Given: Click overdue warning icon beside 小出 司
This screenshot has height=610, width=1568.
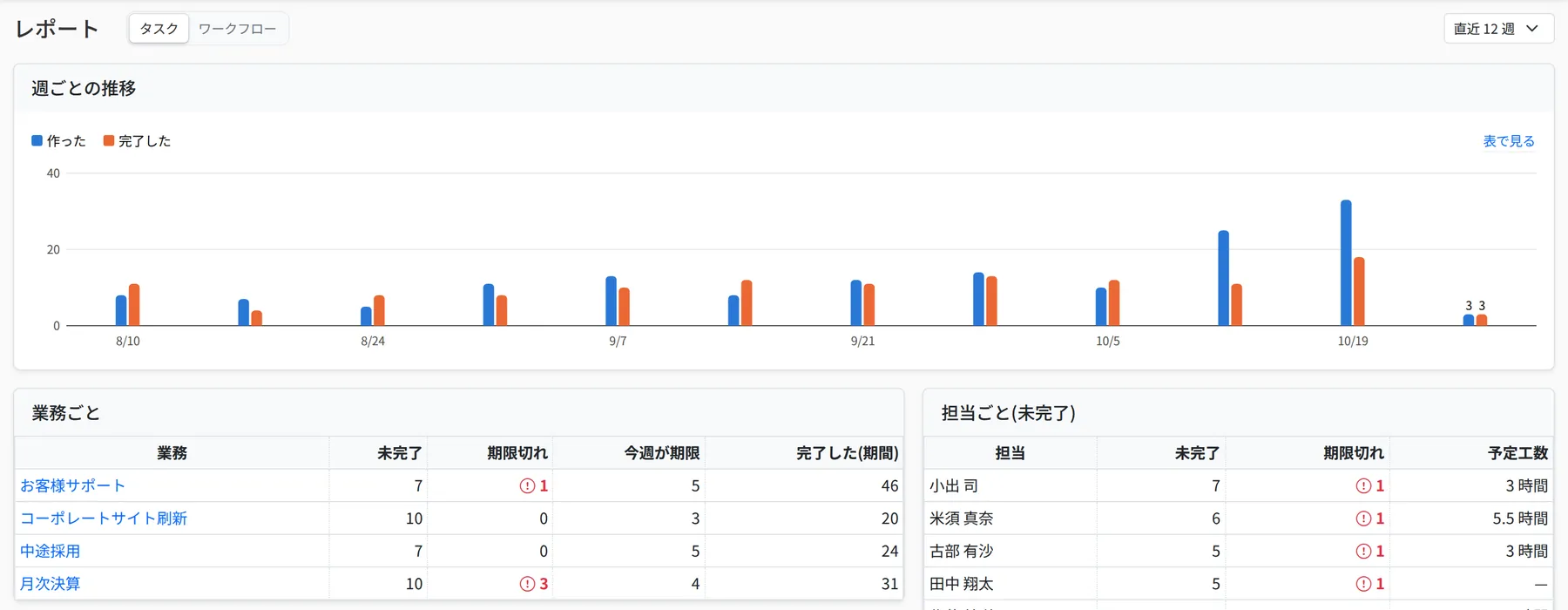Looking at the screenshot, I should pyautogui.click(x=1363, y=486).
